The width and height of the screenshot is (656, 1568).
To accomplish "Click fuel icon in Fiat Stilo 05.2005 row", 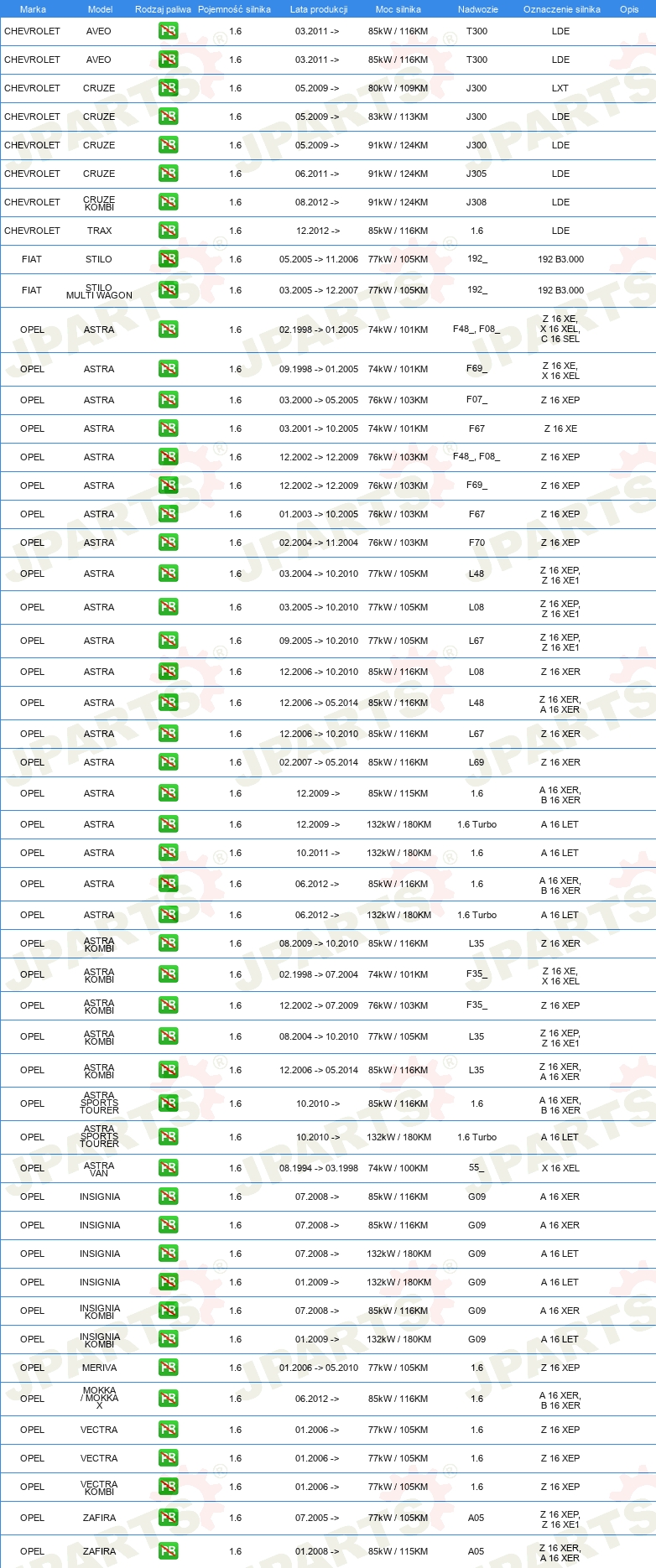I will point(168,259).
